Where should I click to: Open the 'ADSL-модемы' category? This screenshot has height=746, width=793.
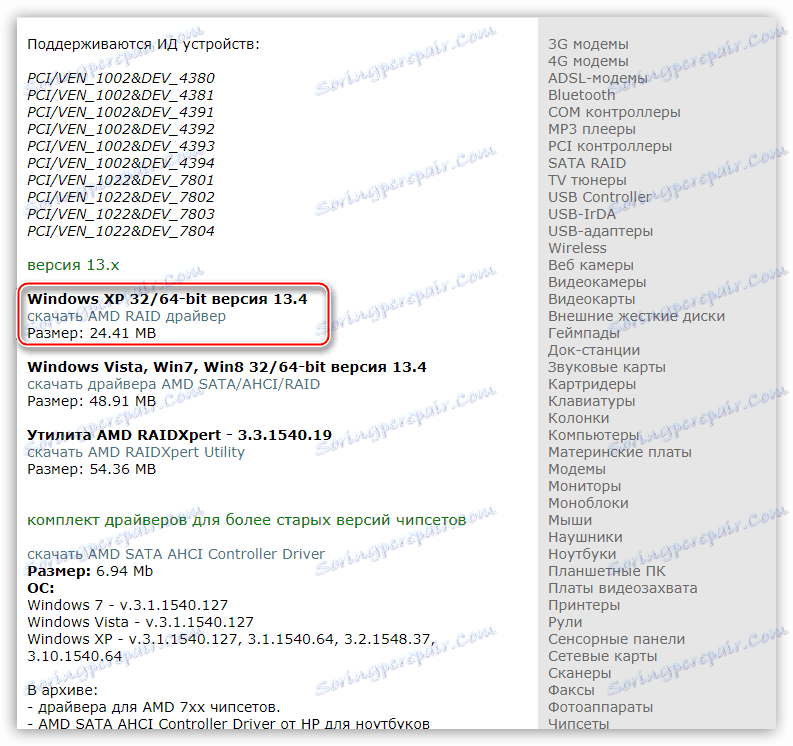coord(598,78)
